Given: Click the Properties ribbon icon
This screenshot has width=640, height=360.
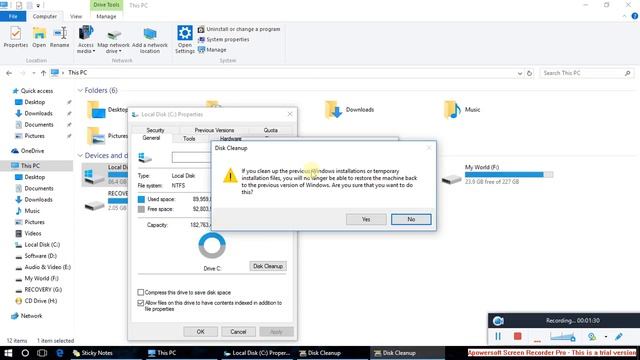Looking at the screenshot, I should 16,37.
